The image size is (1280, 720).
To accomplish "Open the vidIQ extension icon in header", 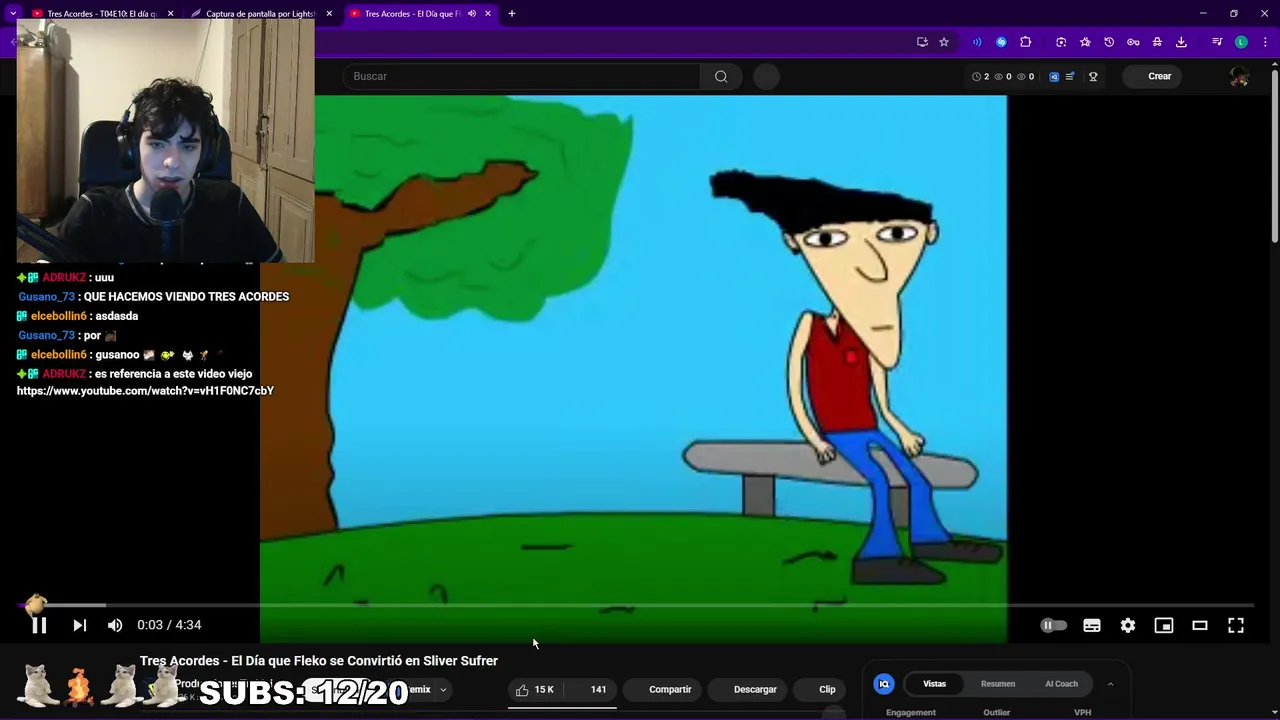I will coord(1054,77).
